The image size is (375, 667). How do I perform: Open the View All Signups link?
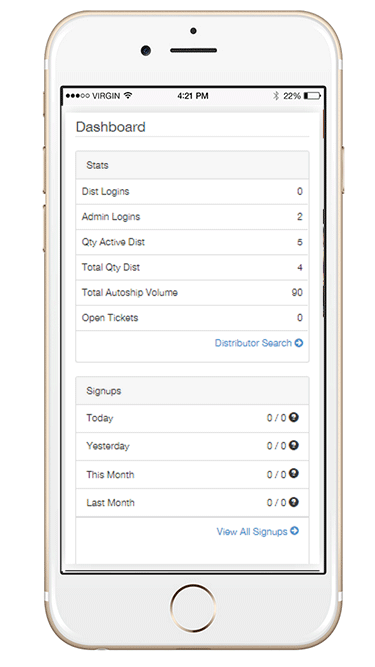point(258,531)
